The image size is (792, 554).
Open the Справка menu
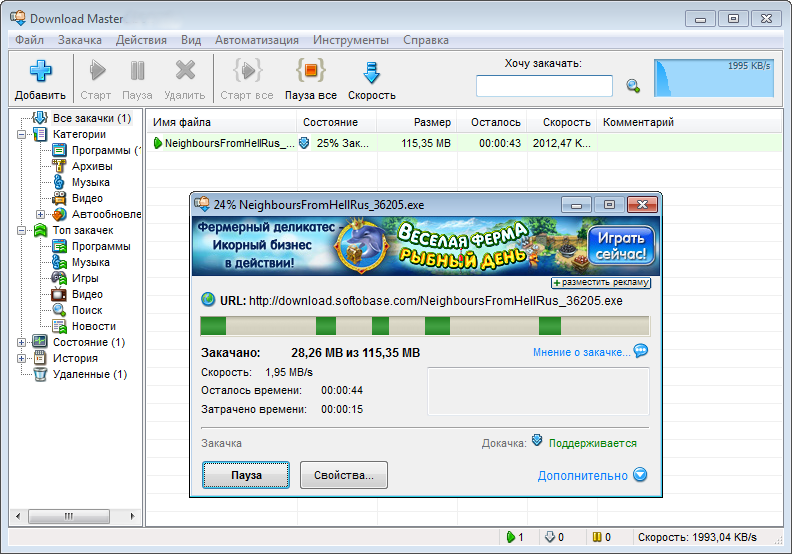[426, 40]
